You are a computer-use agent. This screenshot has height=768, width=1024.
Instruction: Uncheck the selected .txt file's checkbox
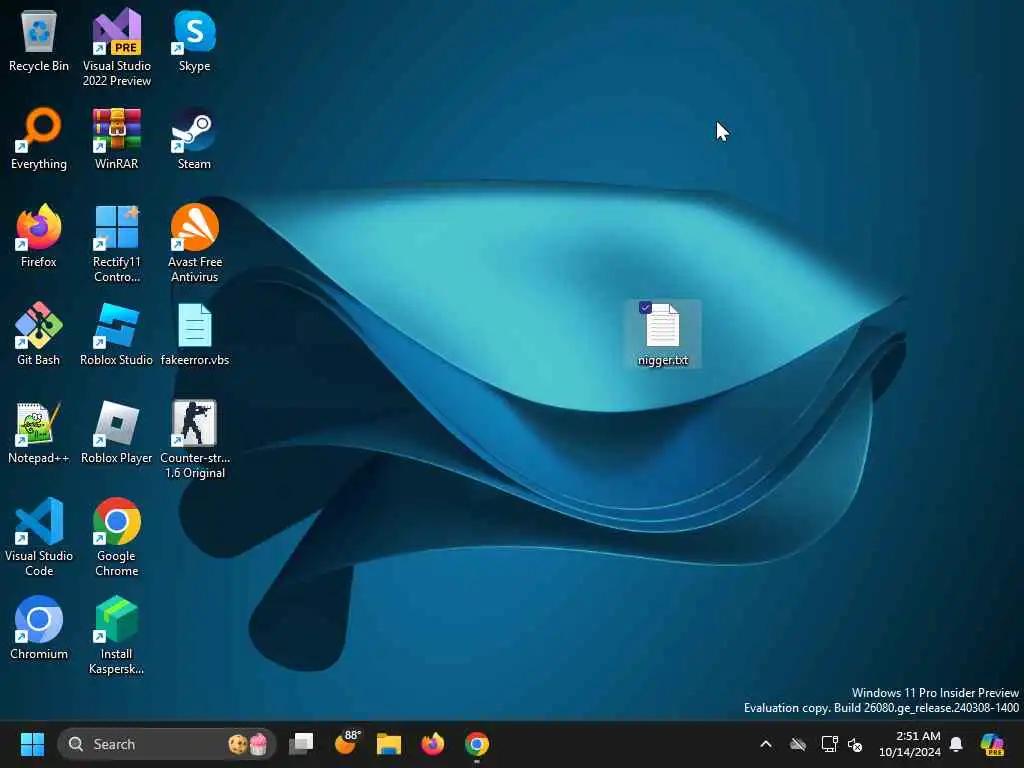pos(645,308)
